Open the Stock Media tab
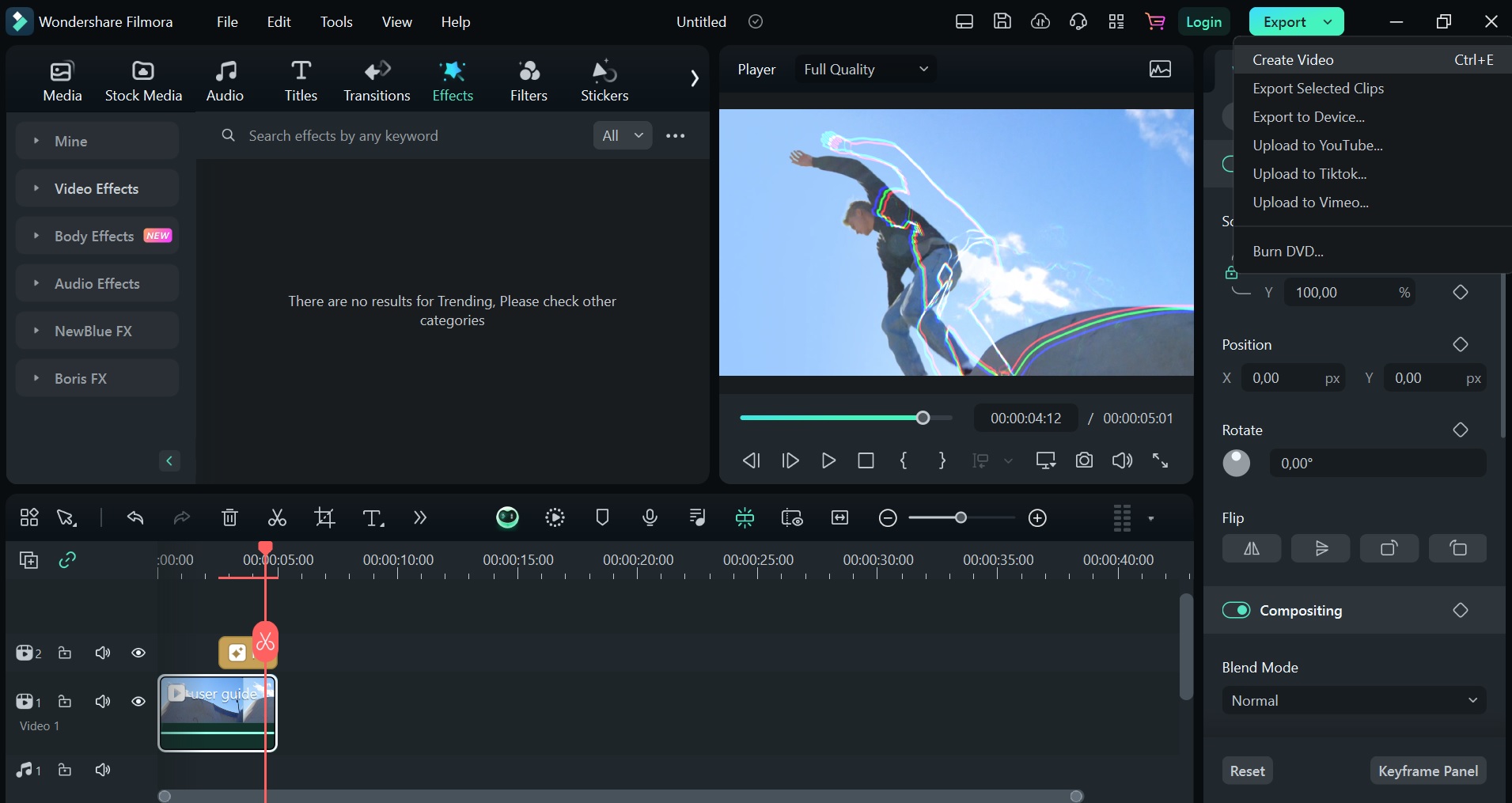The image size is (1512, 803). [x=143, y=81]
